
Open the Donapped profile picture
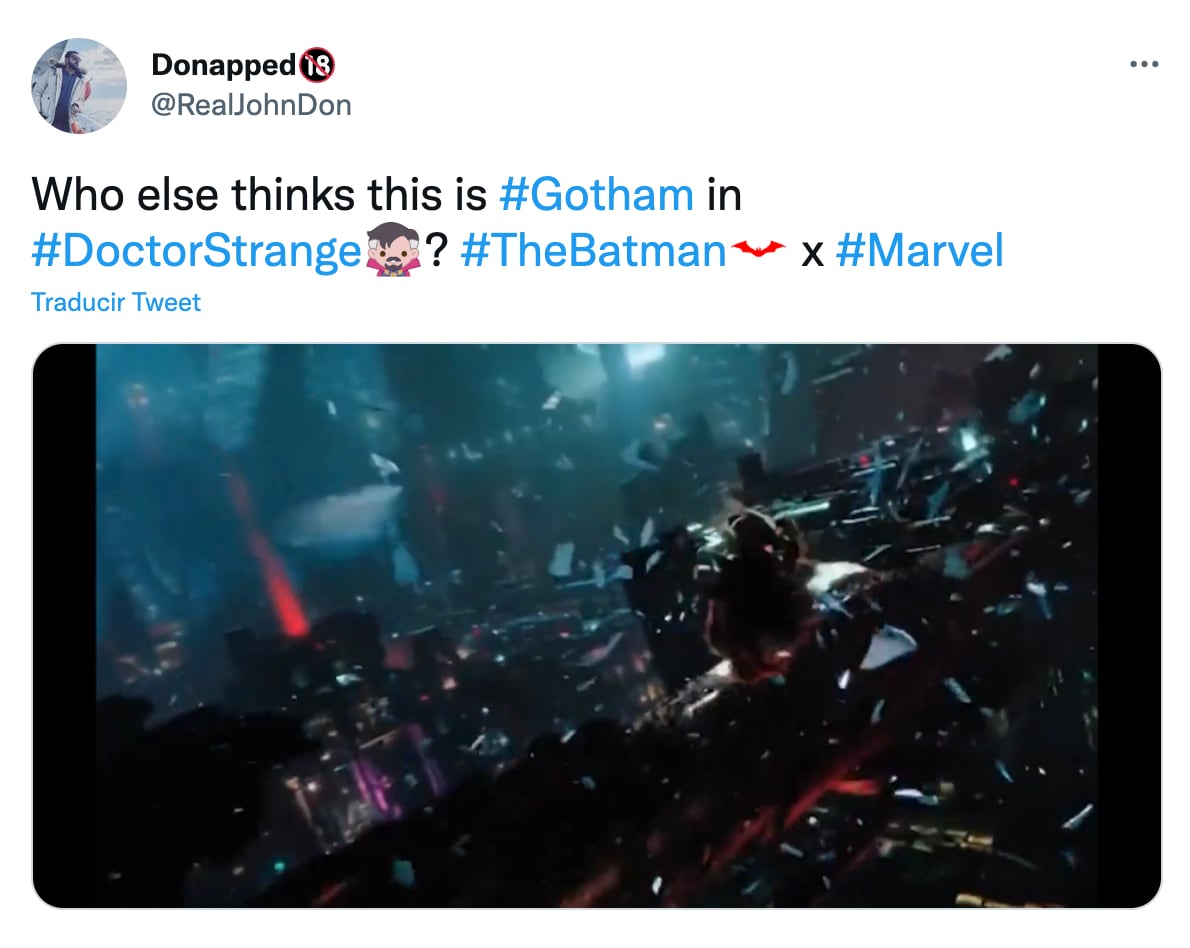coord(79,86)
